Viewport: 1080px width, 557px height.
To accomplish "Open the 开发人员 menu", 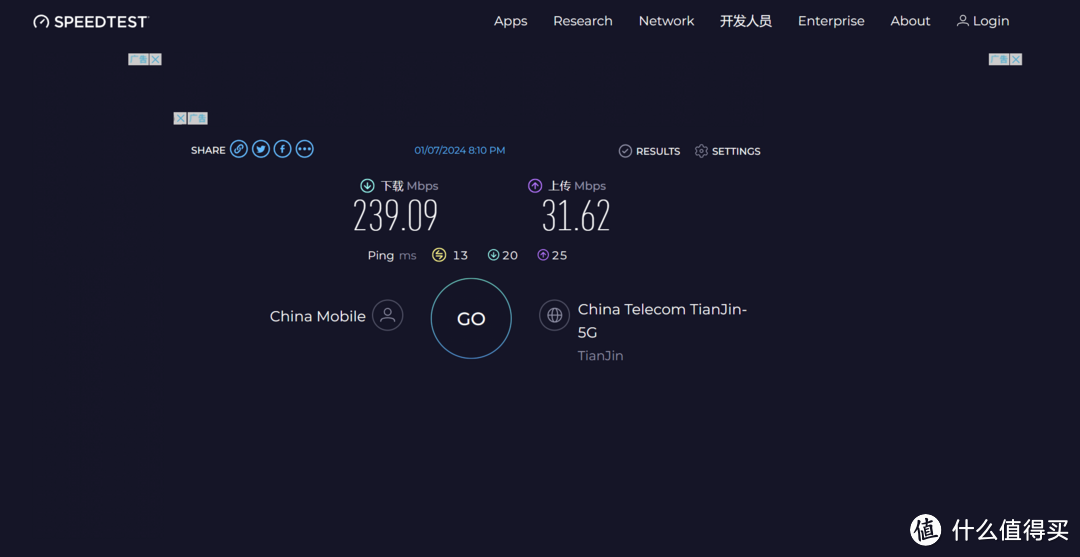I will click(x=746, y=21).
